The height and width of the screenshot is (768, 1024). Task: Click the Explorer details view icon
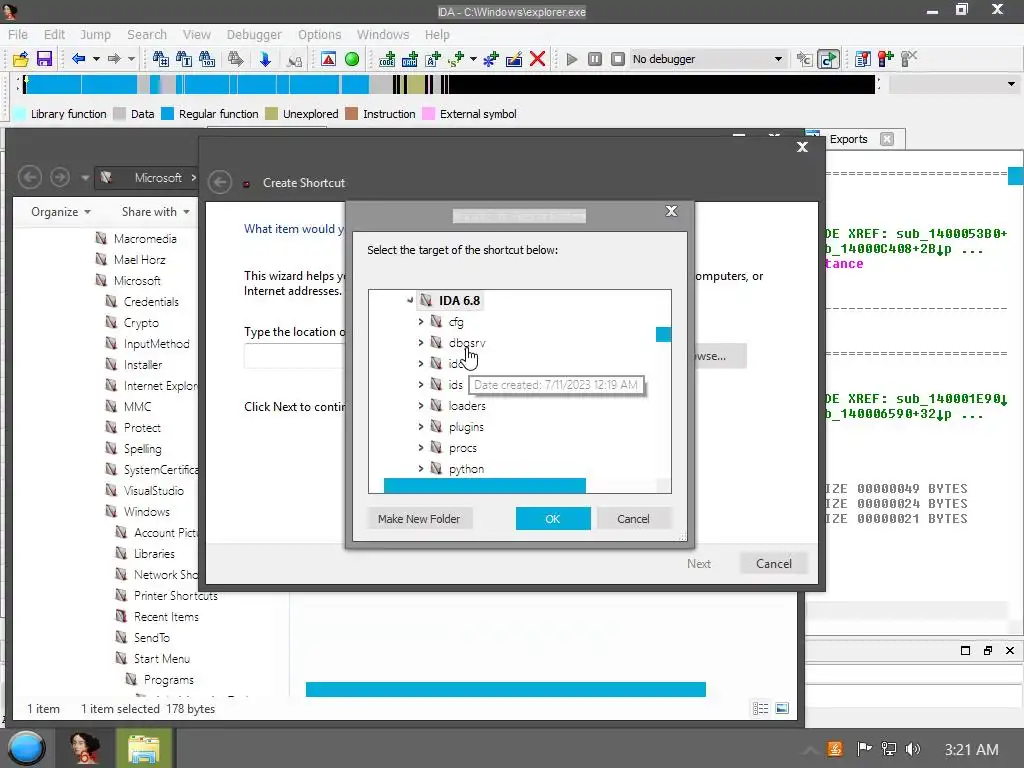click(x=760, y=709)
